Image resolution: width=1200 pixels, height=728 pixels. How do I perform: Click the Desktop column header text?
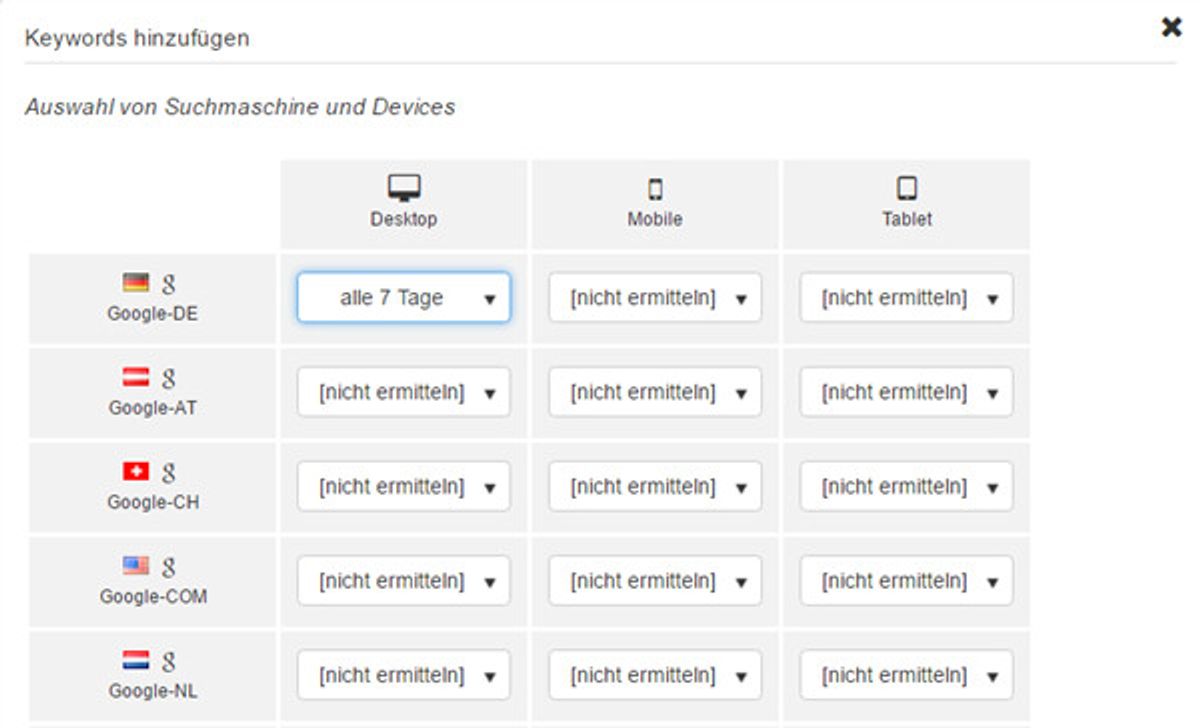pos(404,219)
